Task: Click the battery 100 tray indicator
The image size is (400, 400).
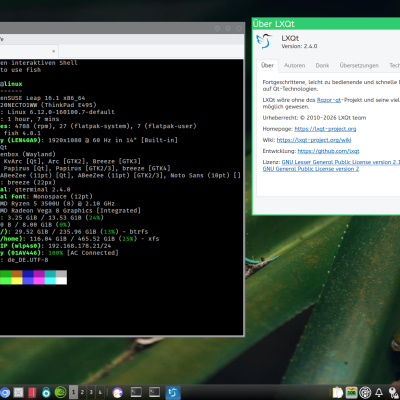Action: tap(351, 393)
